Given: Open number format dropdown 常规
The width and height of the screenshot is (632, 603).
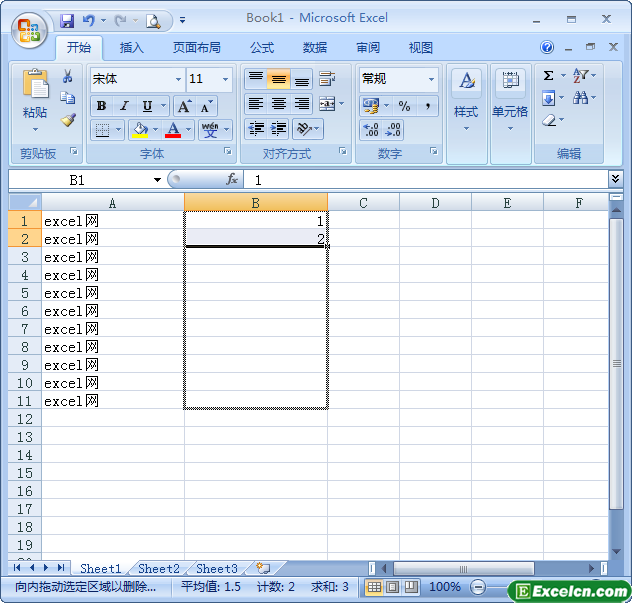Looking at the screenshot, I should [431, 79].
